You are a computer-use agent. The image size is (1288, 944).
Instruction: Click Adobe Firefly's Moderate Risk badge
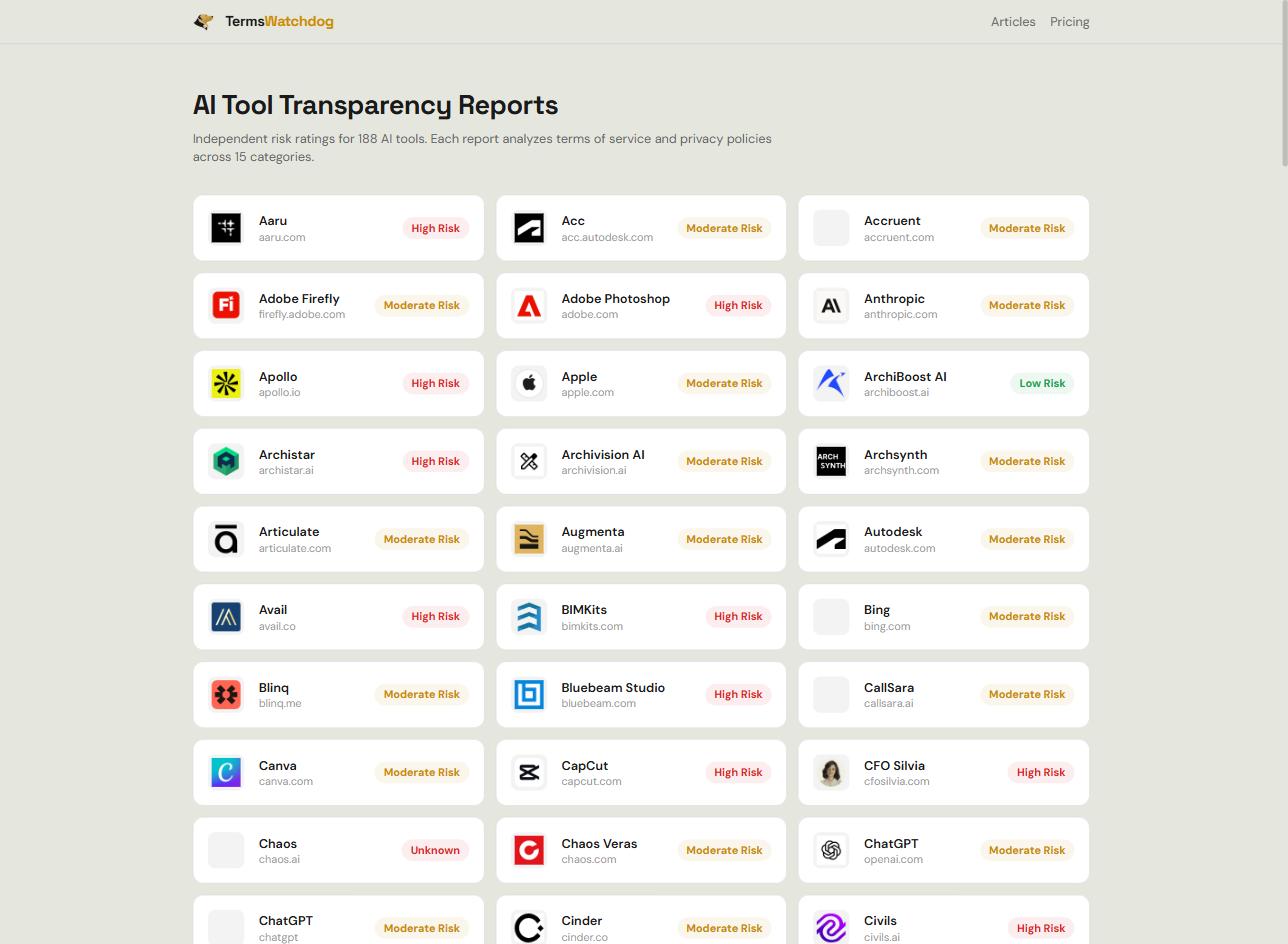pos(422,305)
